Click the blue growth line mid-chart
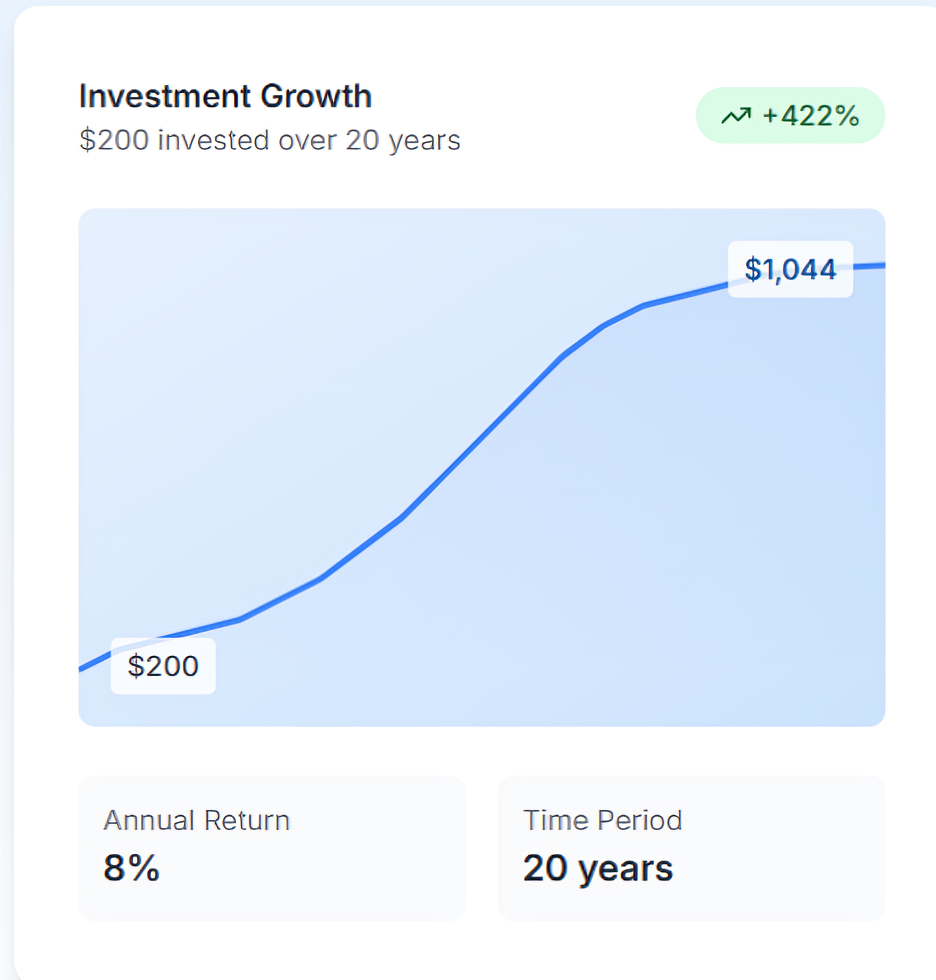The width and height of the screenshot is (936, 980). click(482, 437)
